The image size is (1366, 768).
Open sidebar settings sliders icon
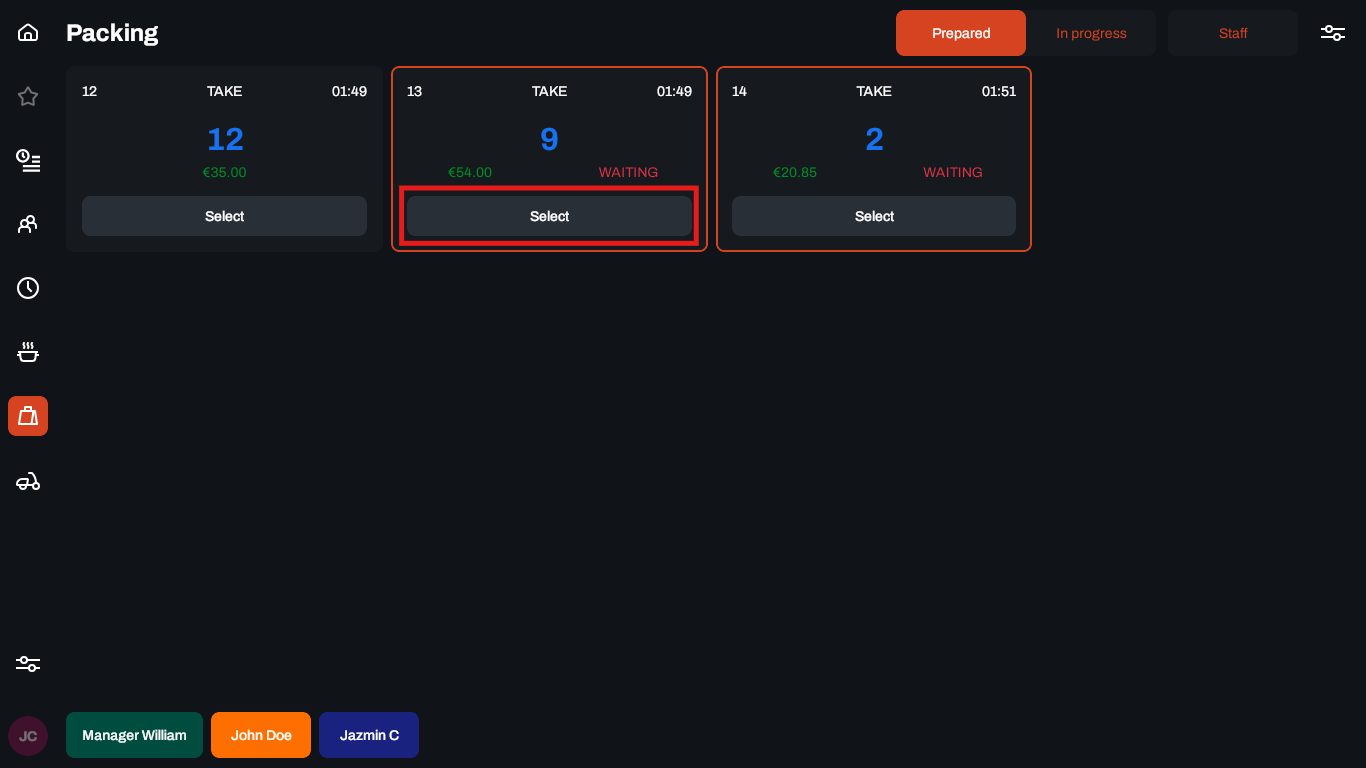[28, 664]
